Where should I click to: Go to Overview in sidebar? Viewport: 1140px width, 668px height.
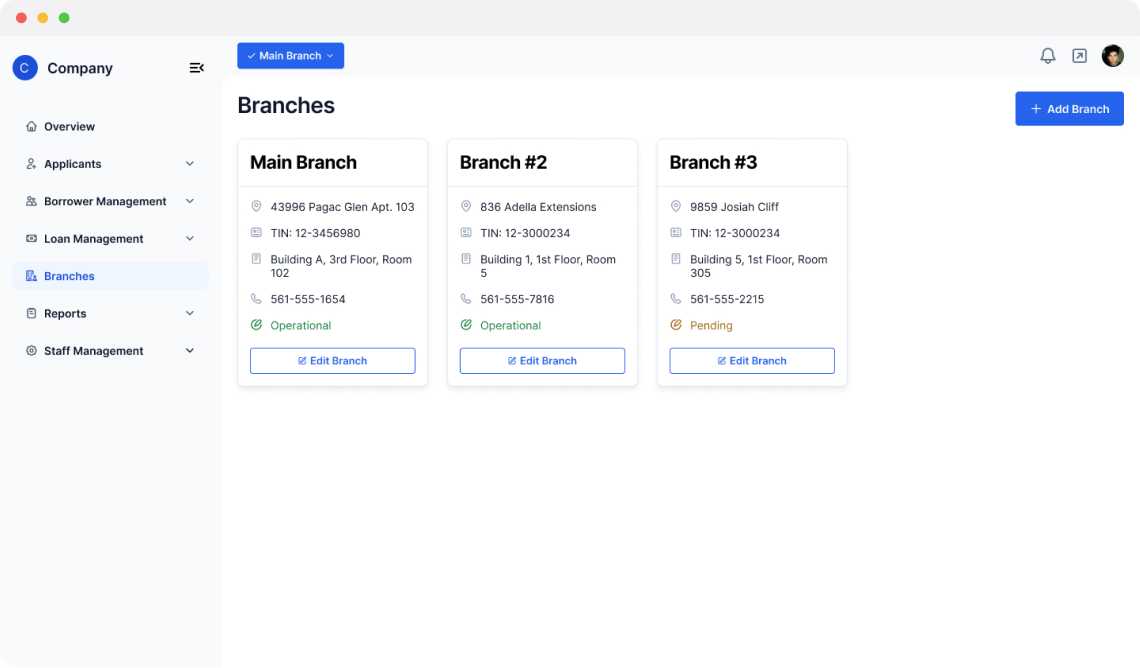tap(111, 126)
